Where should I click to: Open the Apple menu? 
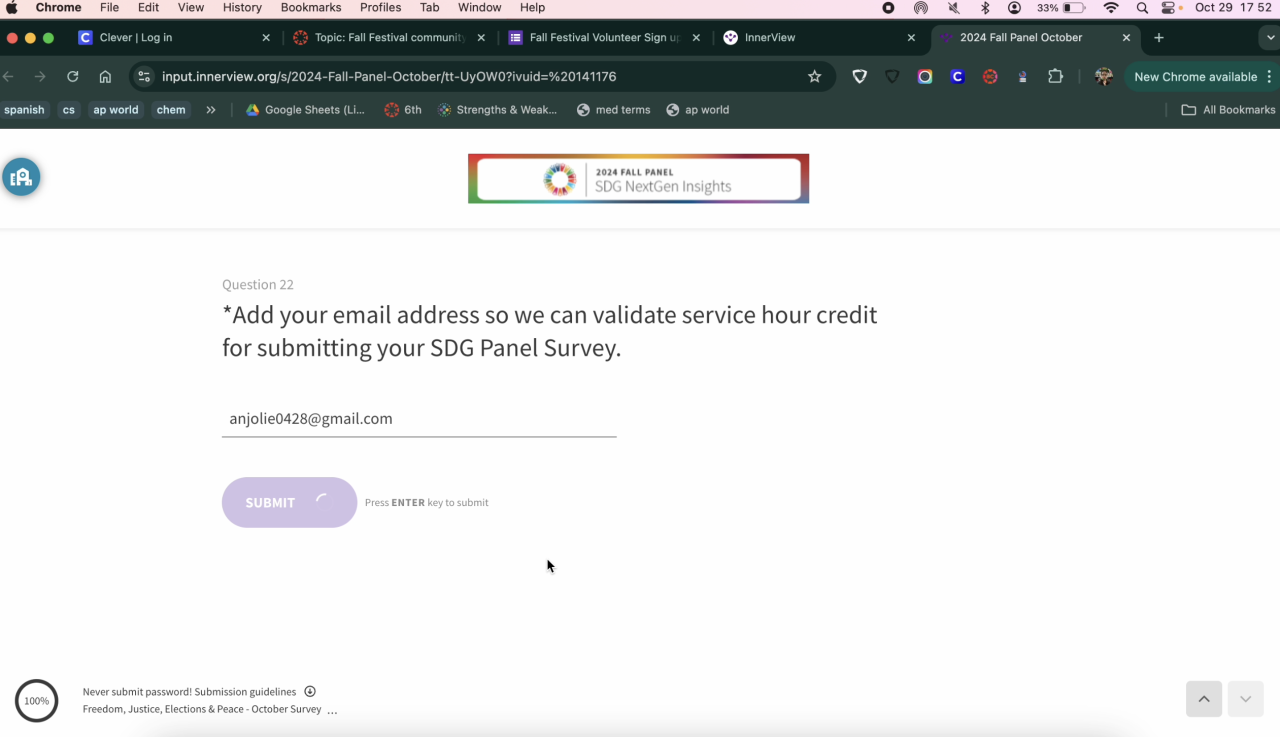pos(12,7)
